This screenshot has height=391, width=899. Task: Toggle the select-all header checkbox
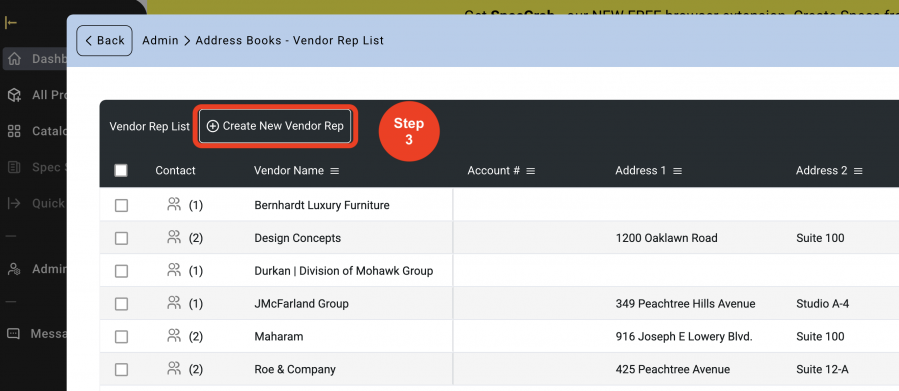[121, 170]
